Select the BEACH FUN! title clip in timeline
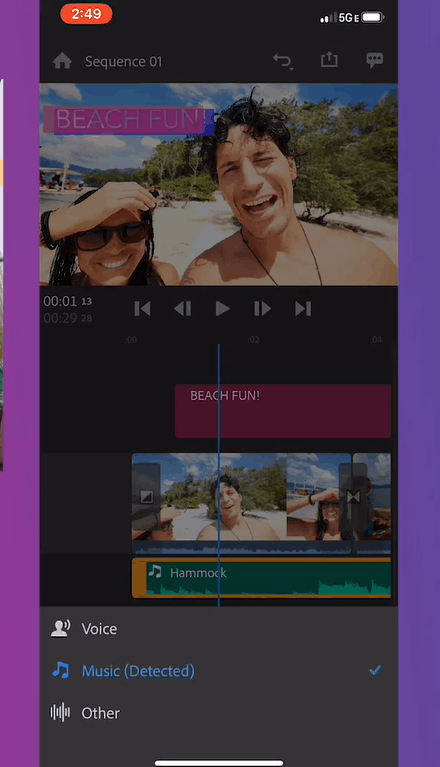440x767 pixels. [283, 411]
